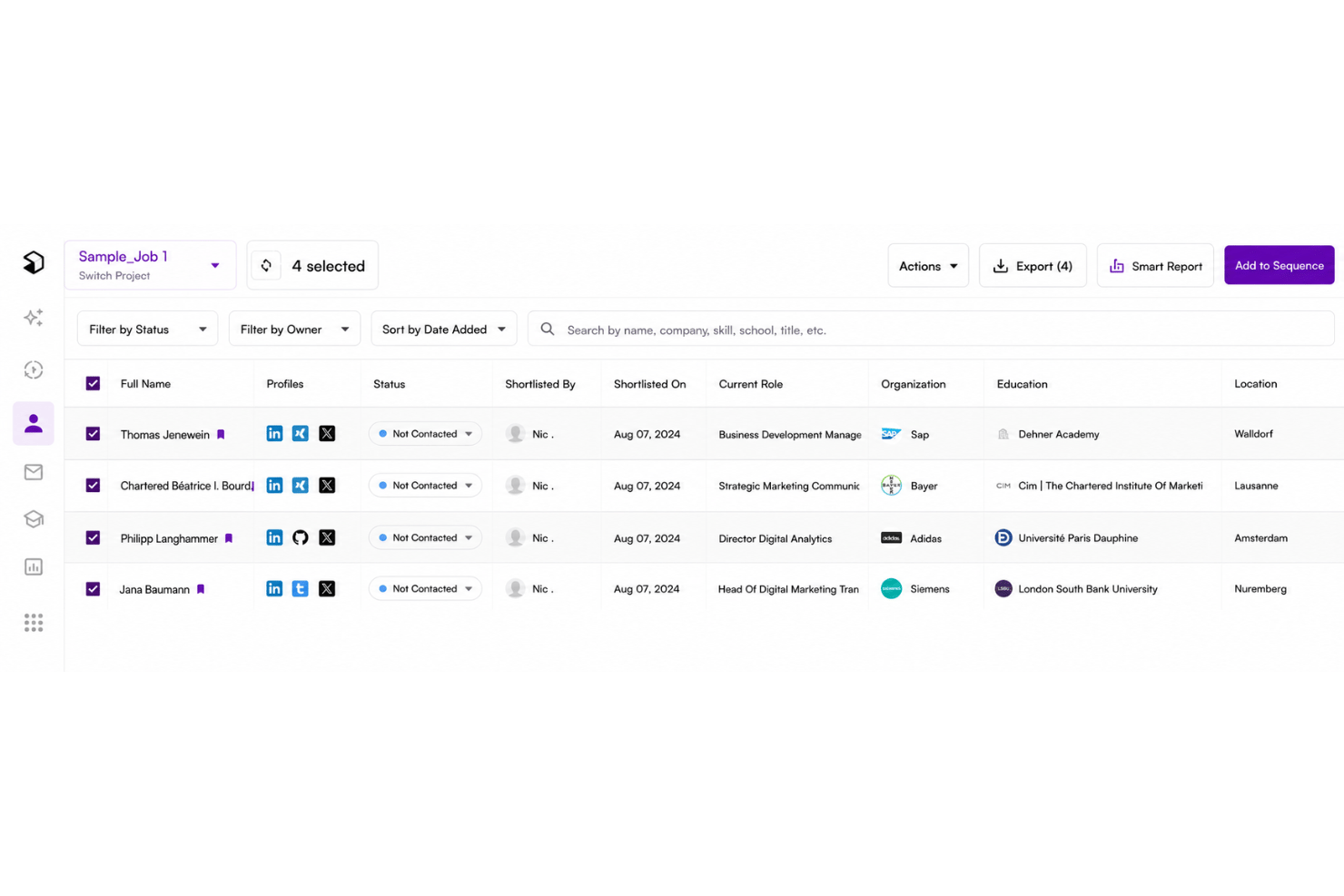Click Adidas organization in Philipp's row

(912, 538)
